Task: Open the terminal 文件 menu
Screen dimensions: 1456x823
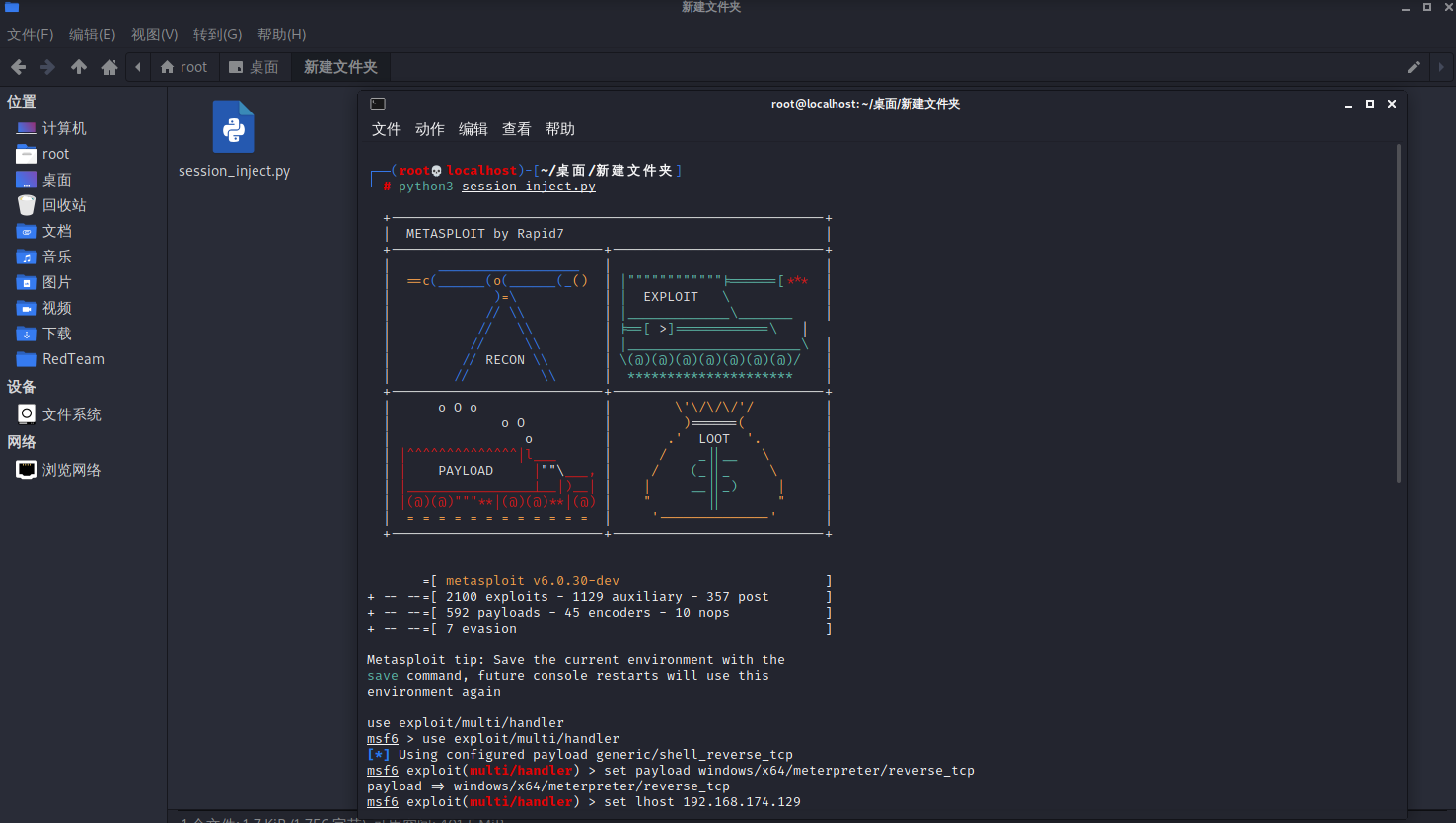Action: point(387,129)
